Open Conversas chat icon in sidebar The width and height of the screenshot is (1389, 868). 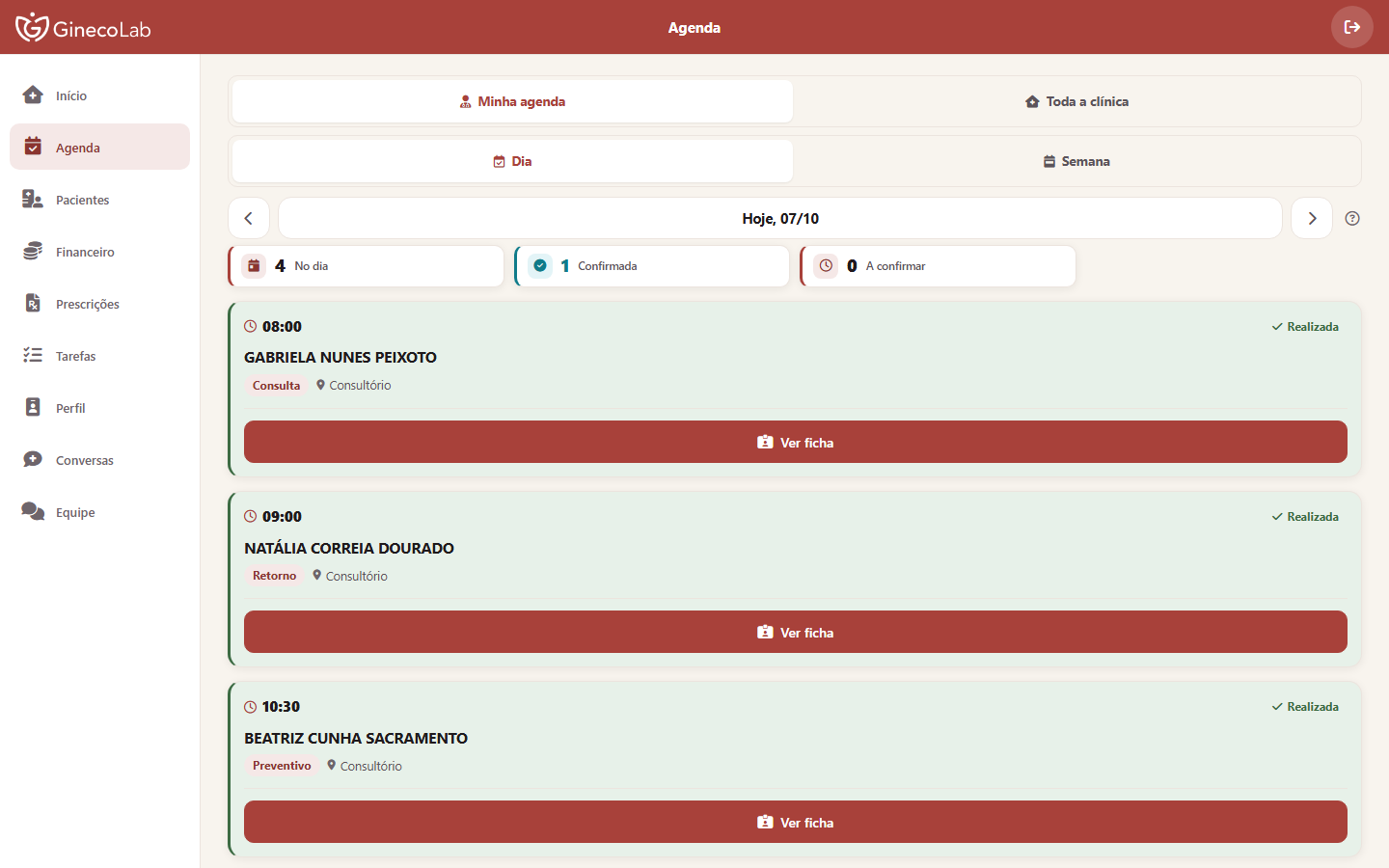coord(33,459)
